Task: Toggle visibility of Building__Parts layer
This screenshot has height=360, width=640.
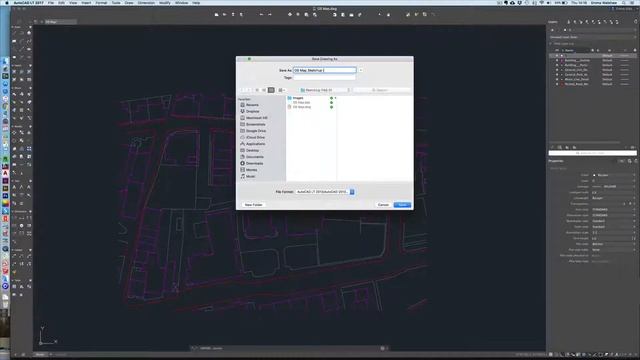Action: (557, 65)
